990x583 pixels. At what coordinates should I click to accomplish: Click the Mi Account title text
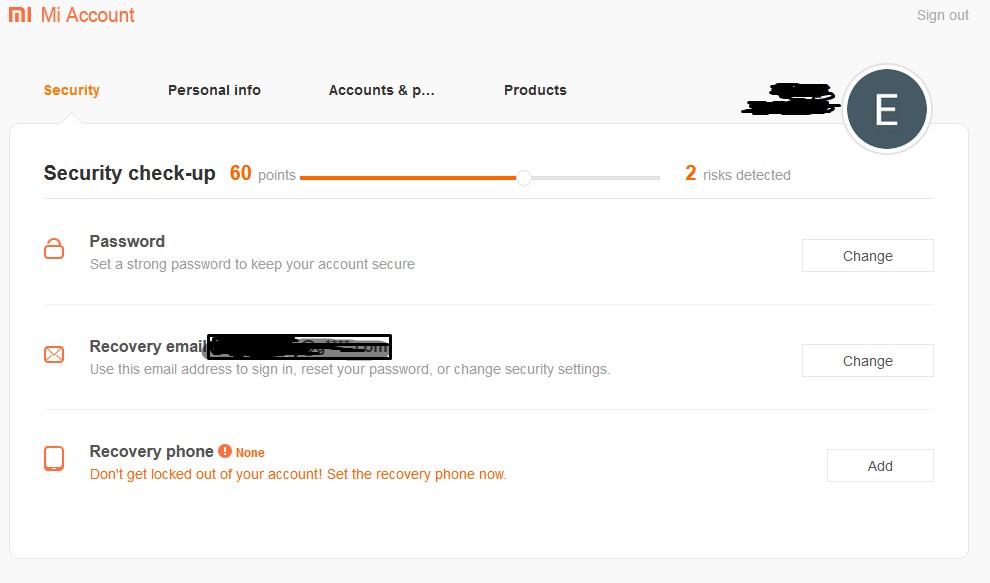[88, 15]
